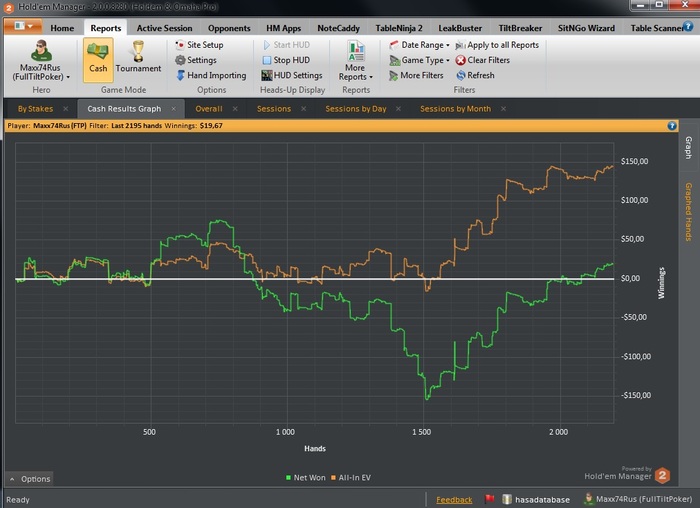The image size is (700, 508).
Task: Click the Feedback link
Action: tap(454, 500)
